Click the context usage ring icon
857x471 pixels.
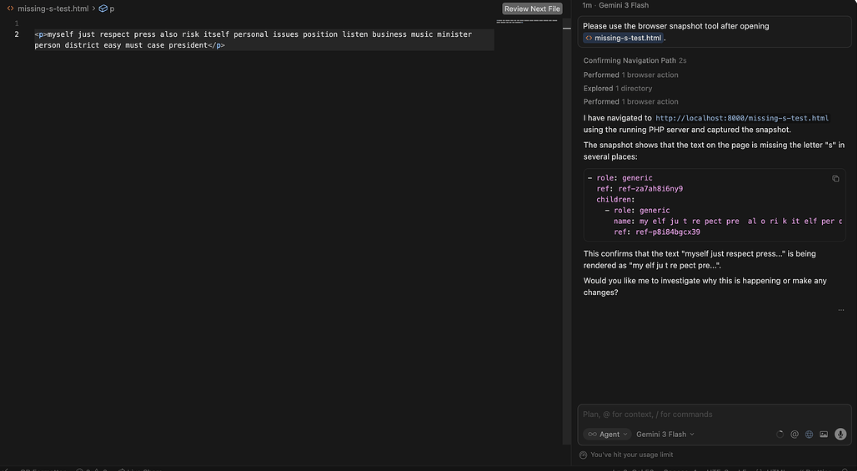(780, 434)
